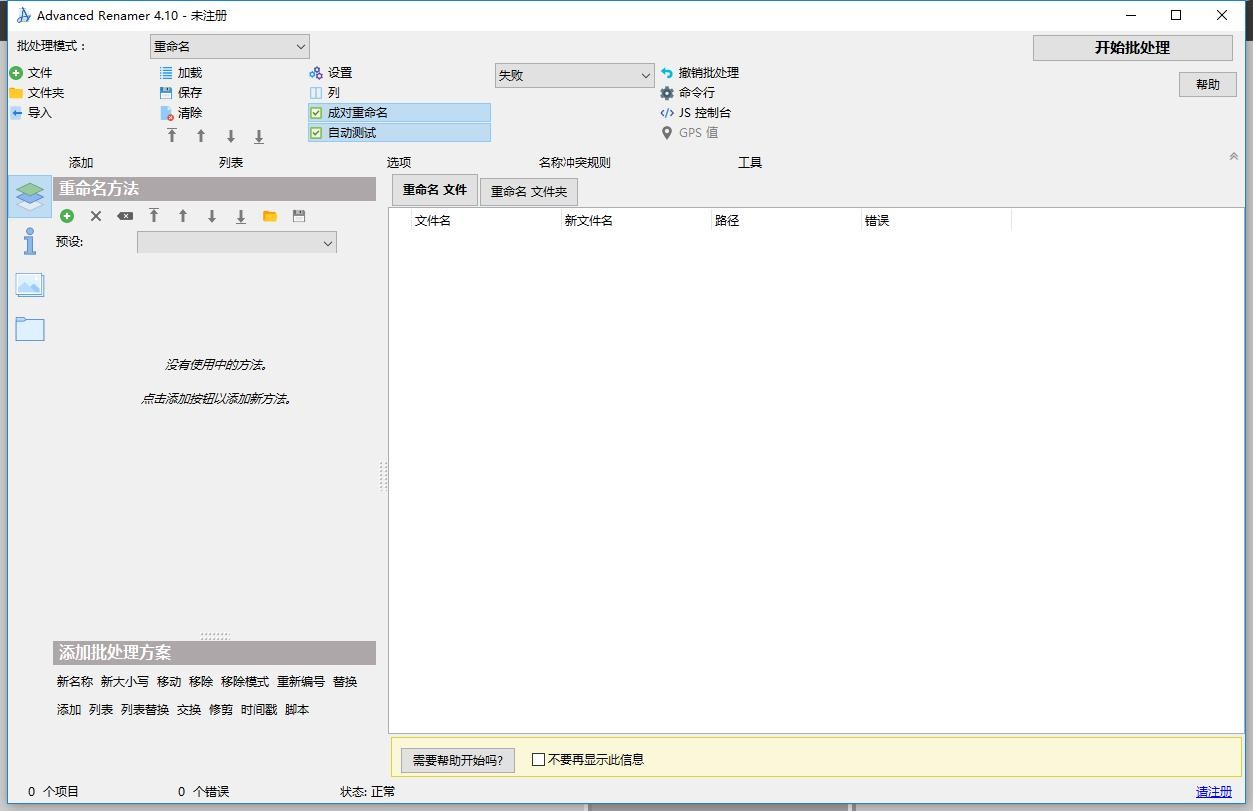Image resolution: width=1253 pixels, height=811 pixels.
Task: Toggle the 成对重命名 checkbox
Action: [316, 113]
